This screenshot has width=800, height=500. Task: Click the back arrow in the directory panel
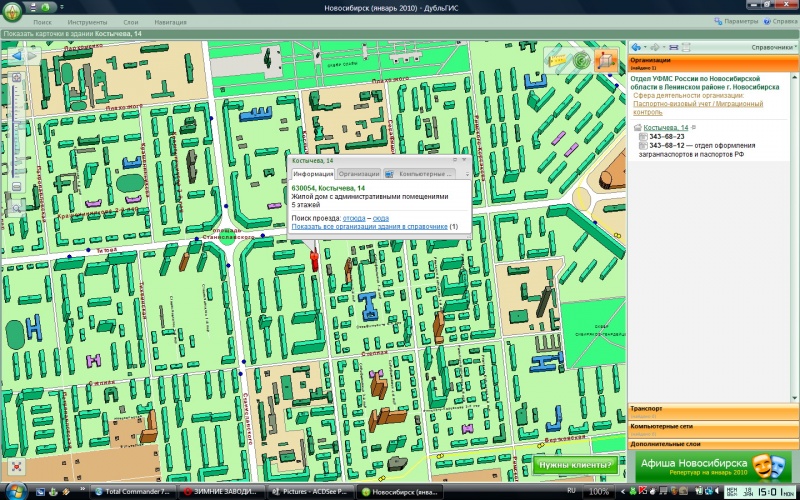coord(636,47)
